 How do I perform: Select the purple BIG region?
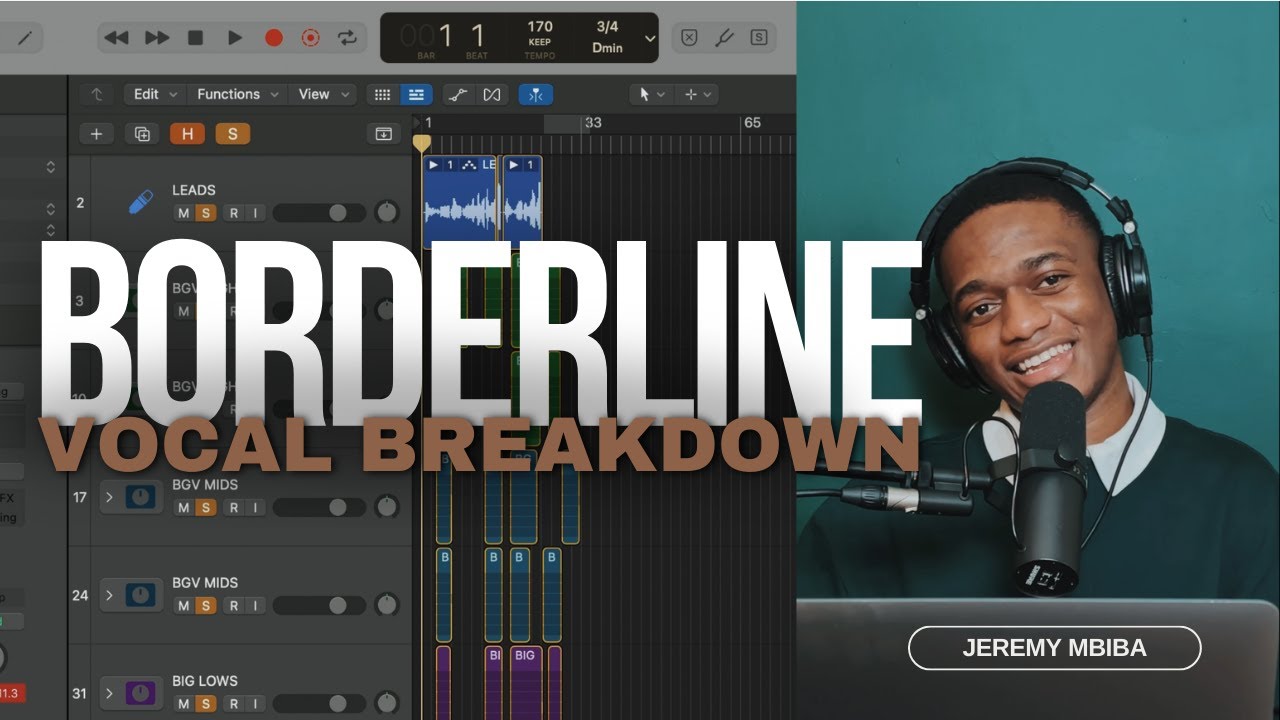(x=525, y=682)
